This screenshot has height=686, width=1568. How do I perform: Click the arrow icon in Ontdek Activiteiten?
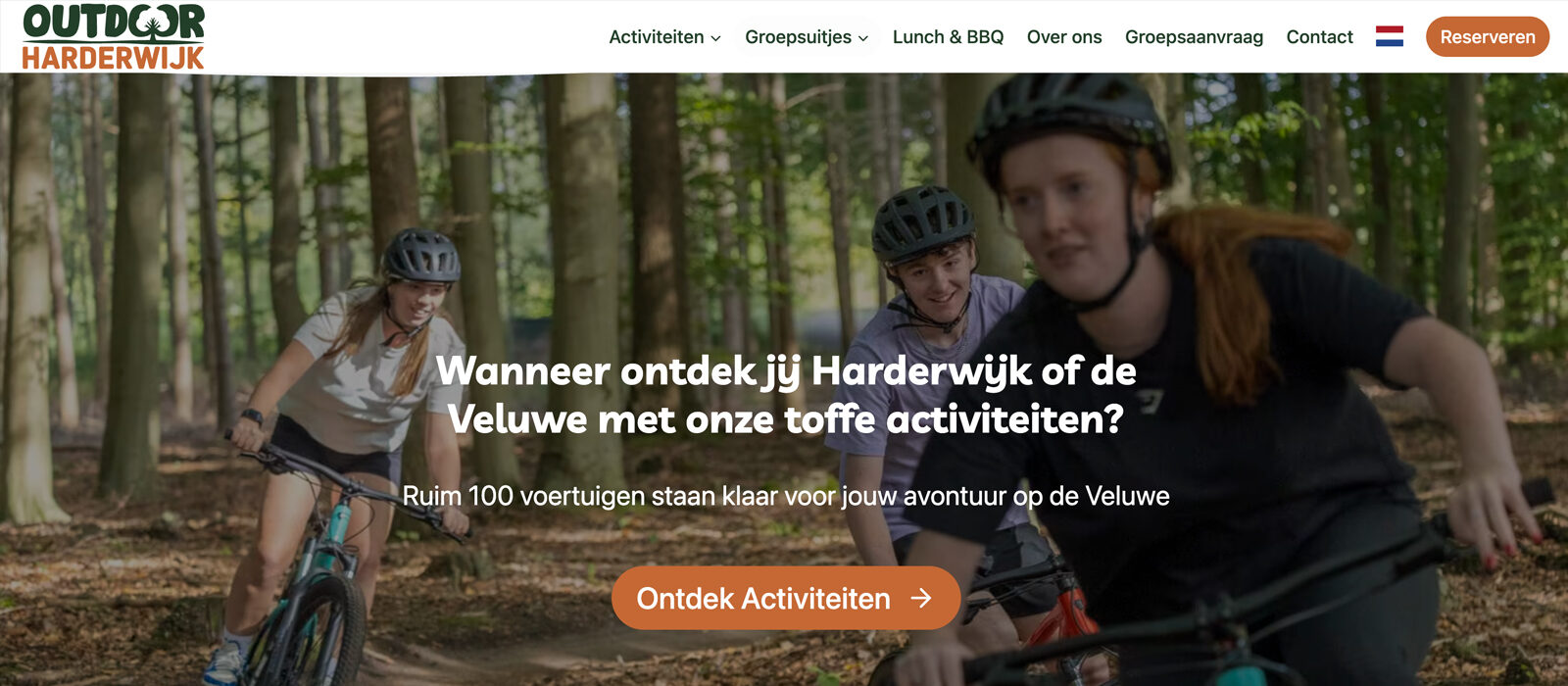(921, 598)
